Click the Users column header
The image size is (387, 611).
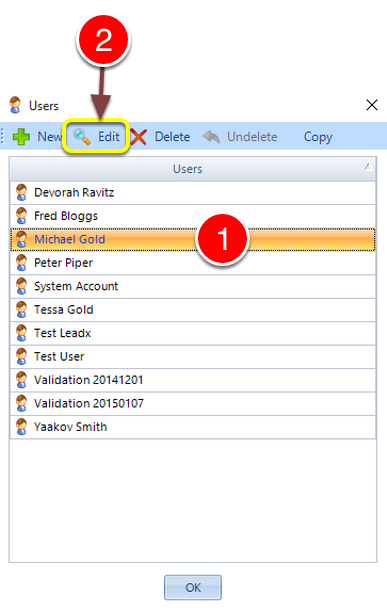[193, 169]
